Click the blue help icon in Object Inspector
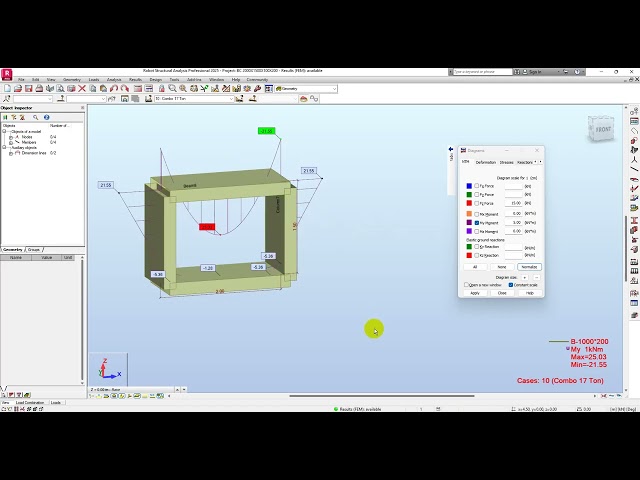 [47, 117]
